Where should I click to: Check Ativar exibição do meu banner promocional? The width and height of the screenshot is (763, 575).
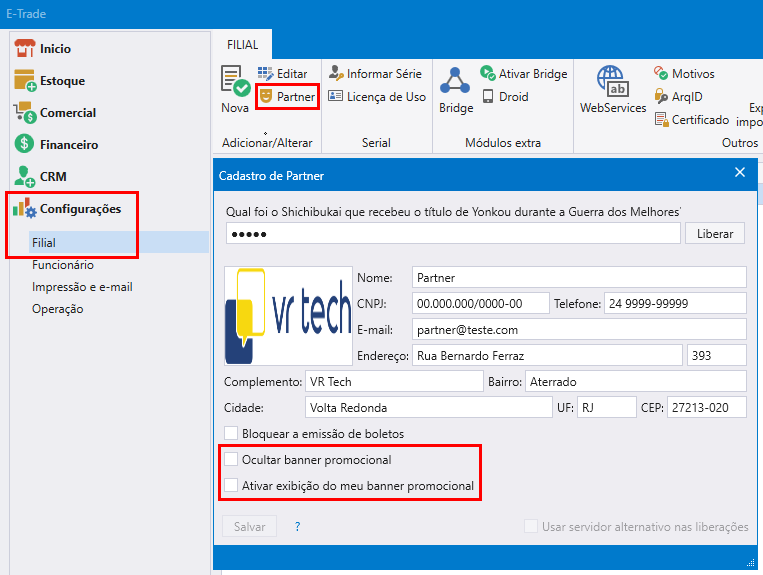tap(232, 486)
